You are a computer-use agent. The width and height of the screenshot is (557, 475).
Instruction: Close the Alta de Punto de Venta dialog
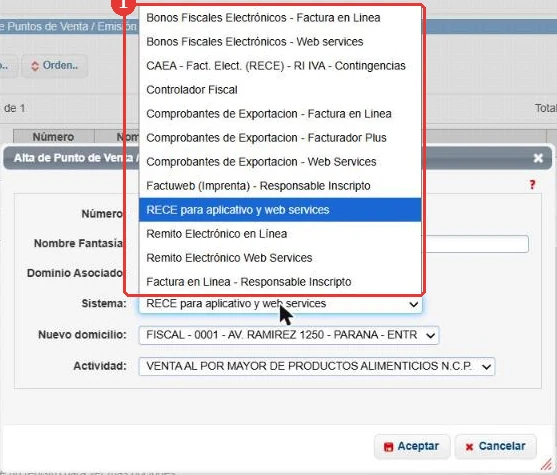(538, 158)
